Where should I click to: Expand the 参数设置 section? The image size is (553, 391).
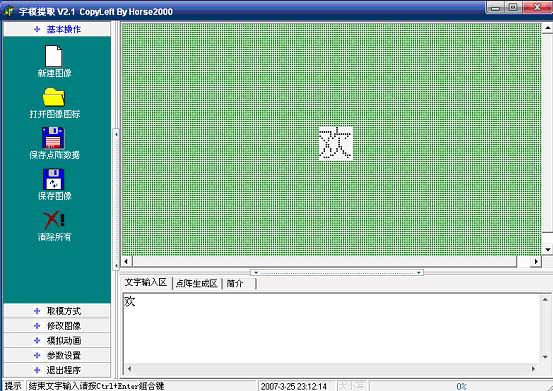coord(57,355)
